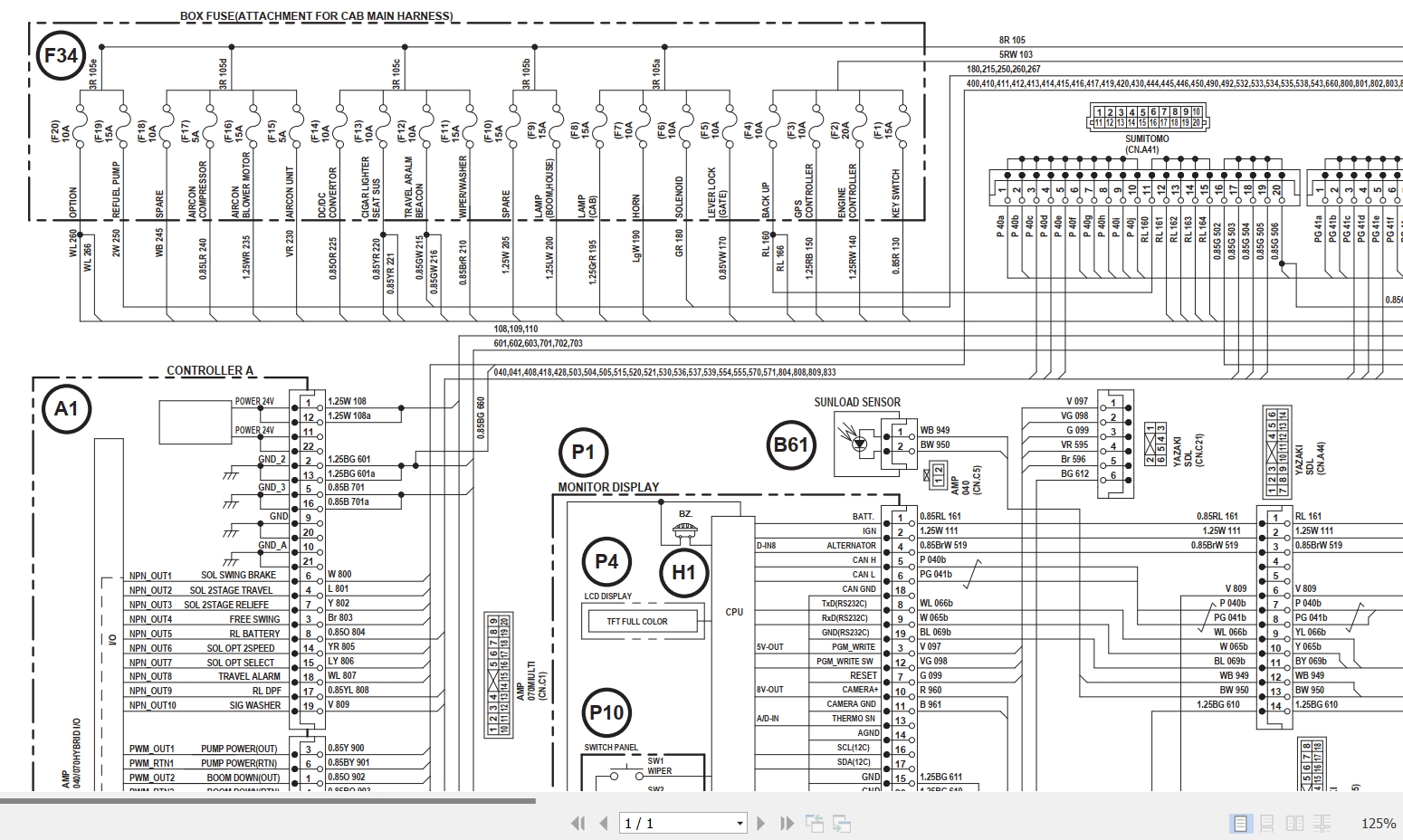Image resolution: width=1403 pixels, height=840 pixels.
Task: Select the single page view icon
Action: pyautogui.click(x=1240, y=824)
